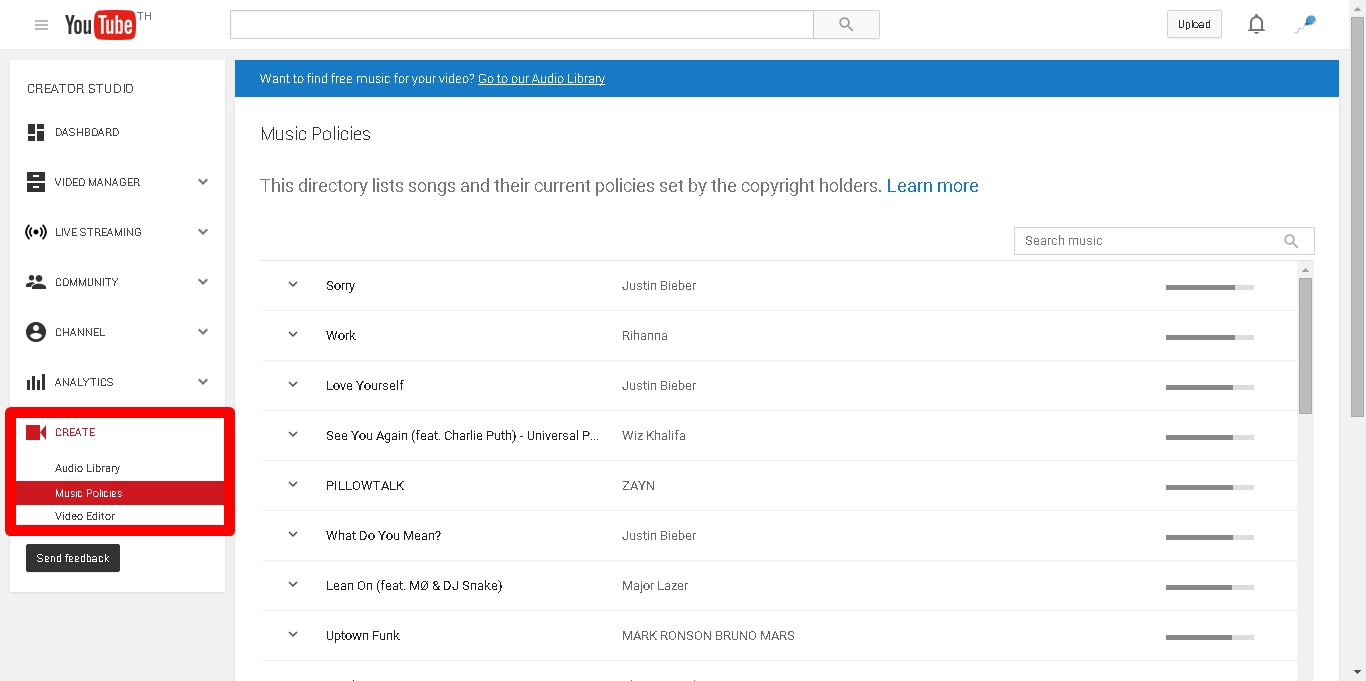Viewport: 1366px width, 681px height.
Task: Expand the Channel section
Action: 203,332
